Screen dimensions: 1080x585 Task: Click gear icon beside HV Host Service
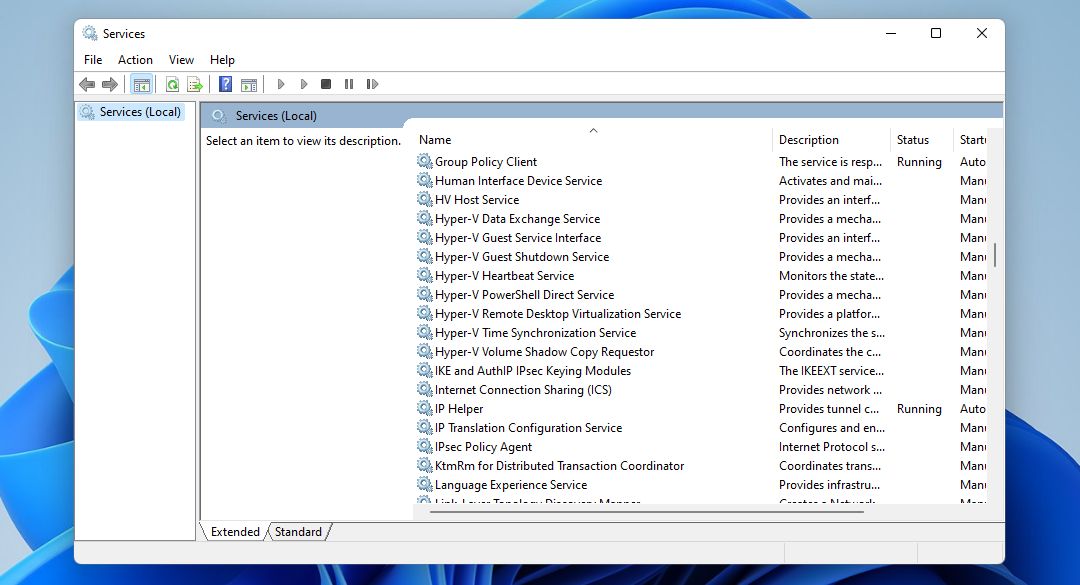pos(424,199)
